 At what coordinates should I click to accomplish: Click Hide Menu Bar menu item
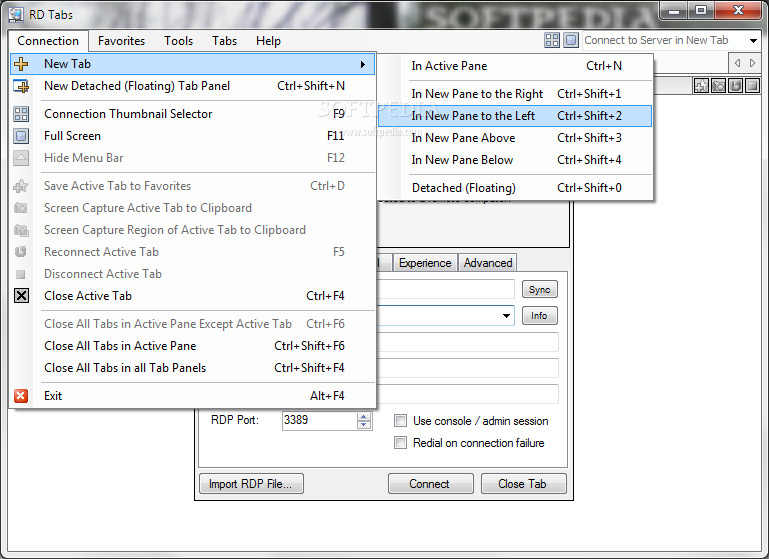tap(193, 158)
